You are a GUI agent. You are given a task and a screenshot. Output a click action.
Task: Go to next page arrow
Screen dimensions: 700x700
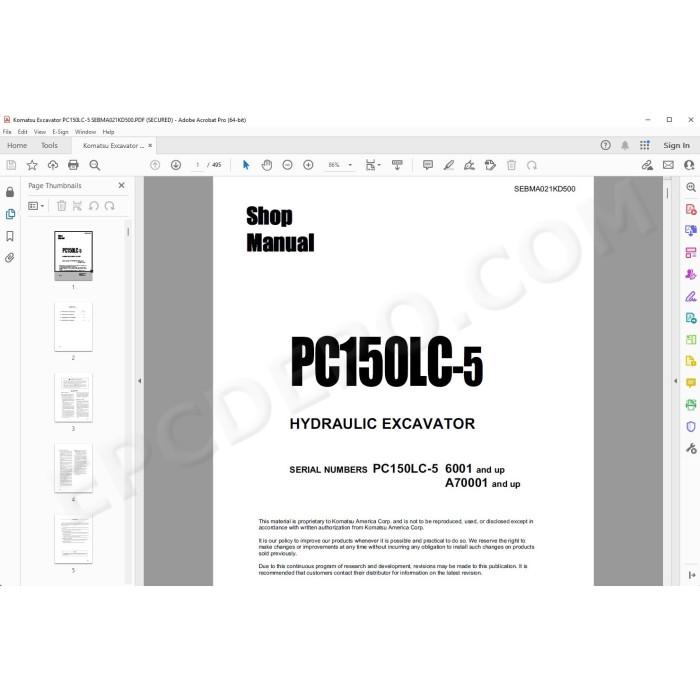[176, 165]
